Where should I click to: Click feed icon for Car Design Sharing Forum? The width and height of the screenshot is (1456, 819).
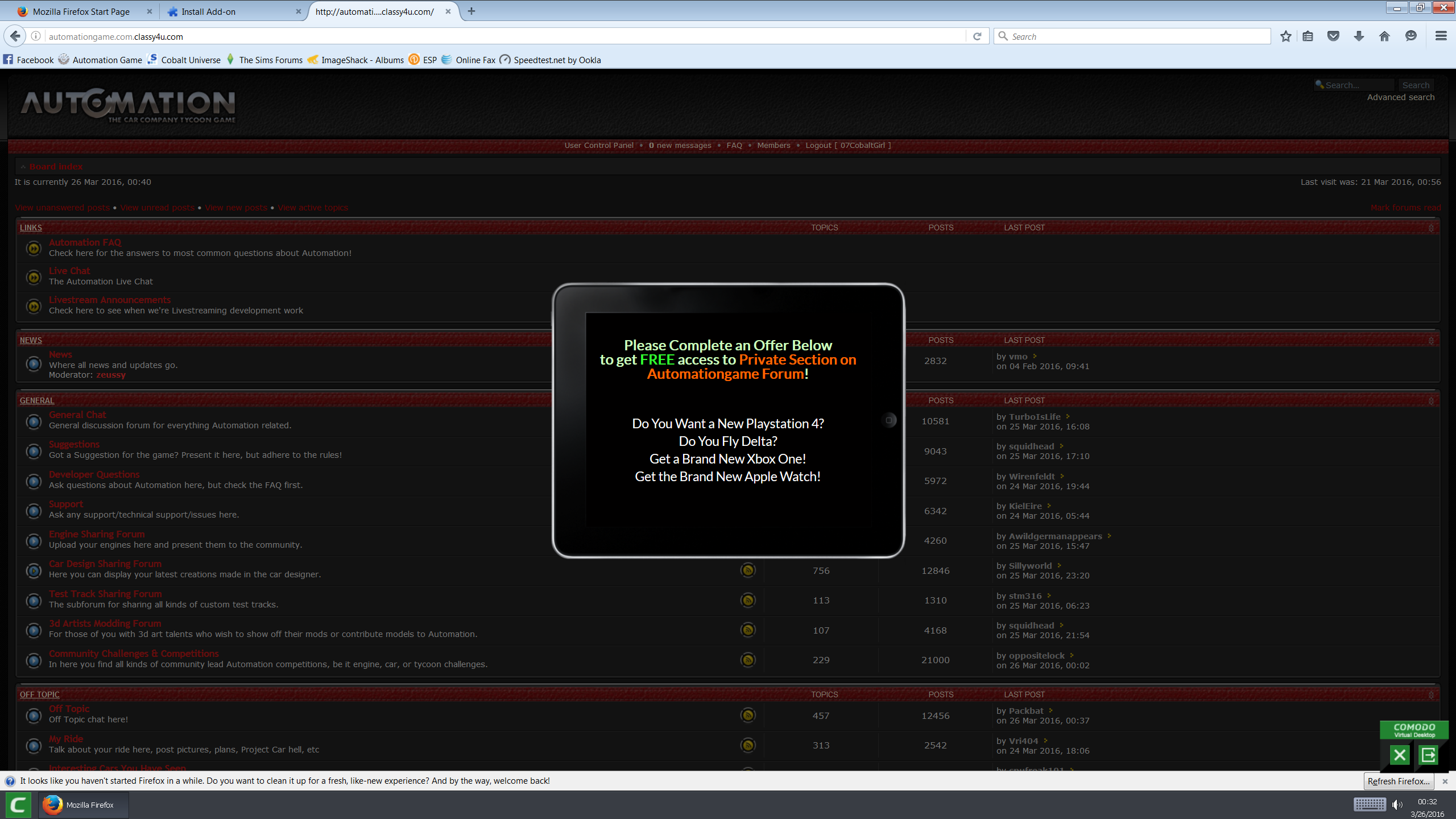[748, 570]
